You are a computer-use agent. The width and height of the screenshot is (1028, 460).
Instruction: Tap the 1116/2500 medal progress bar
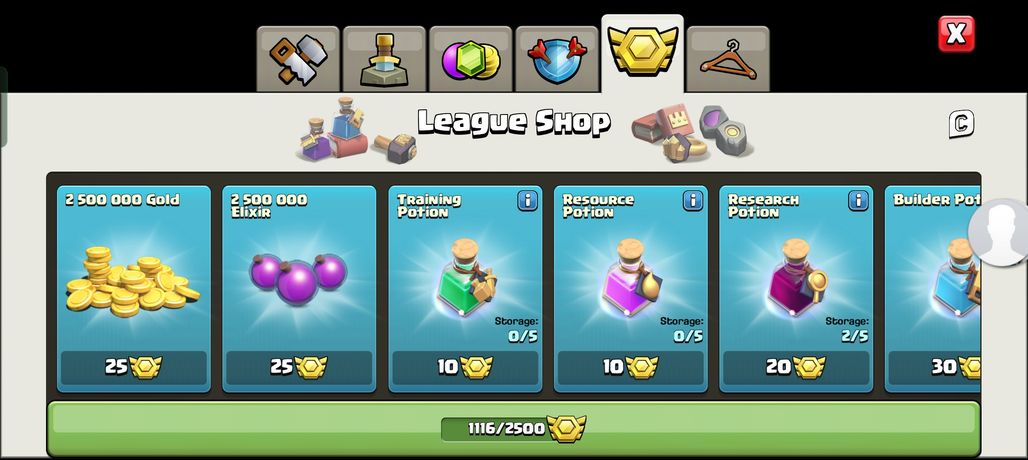pos(513,428)
